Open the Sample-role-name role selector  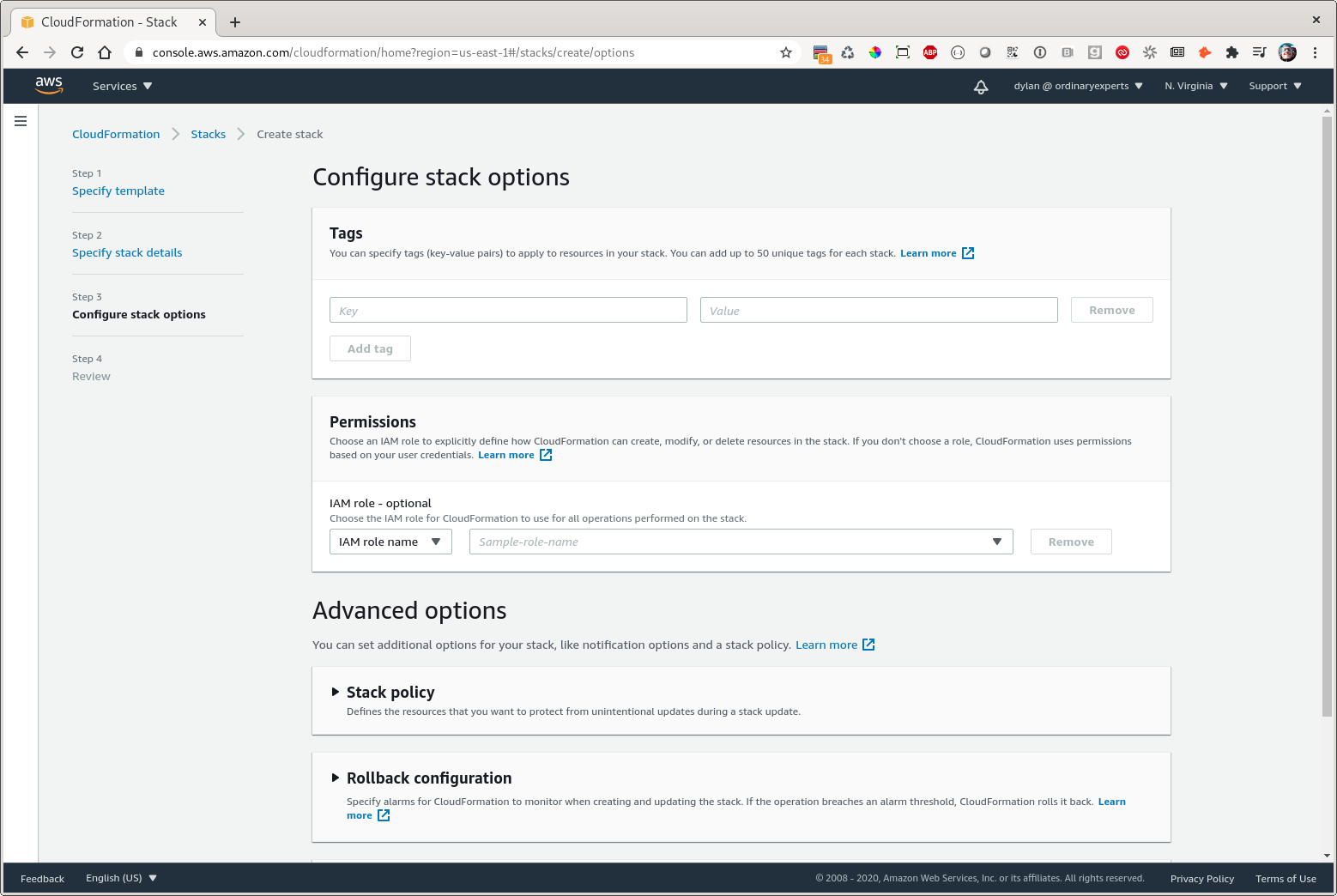[x=741, y=542]
